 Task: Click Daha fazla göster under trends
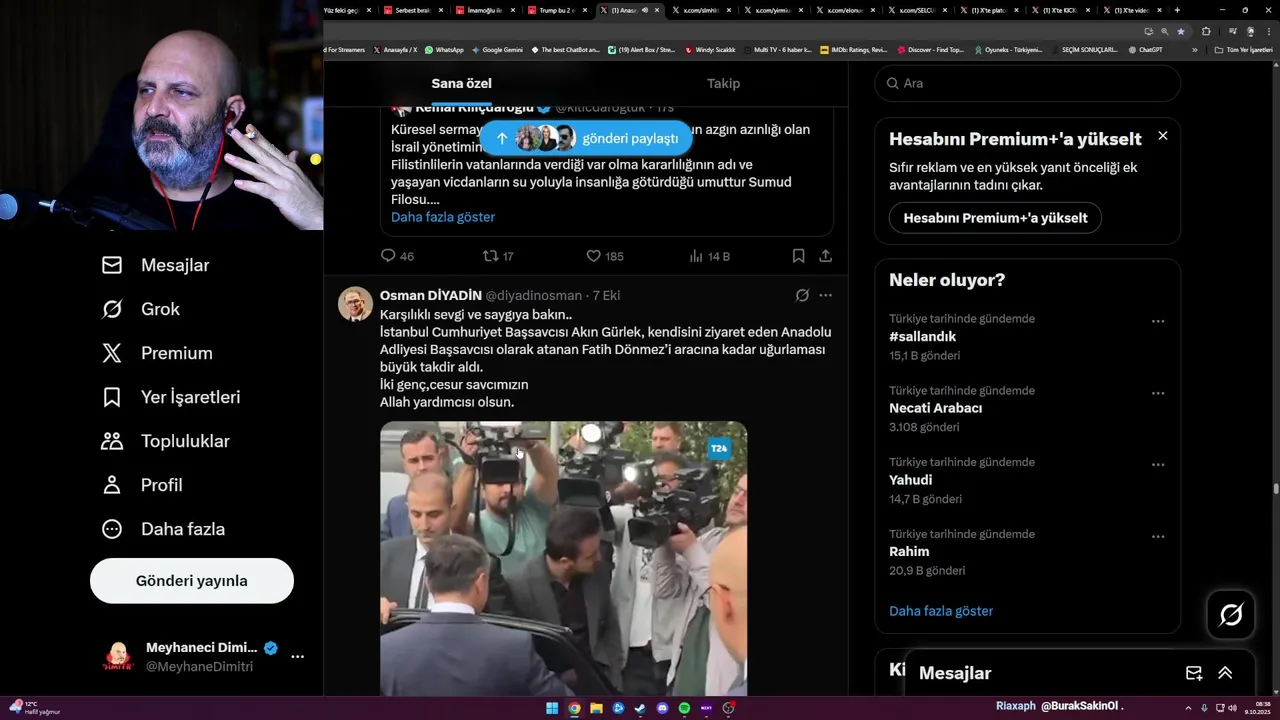coord(941,611)
